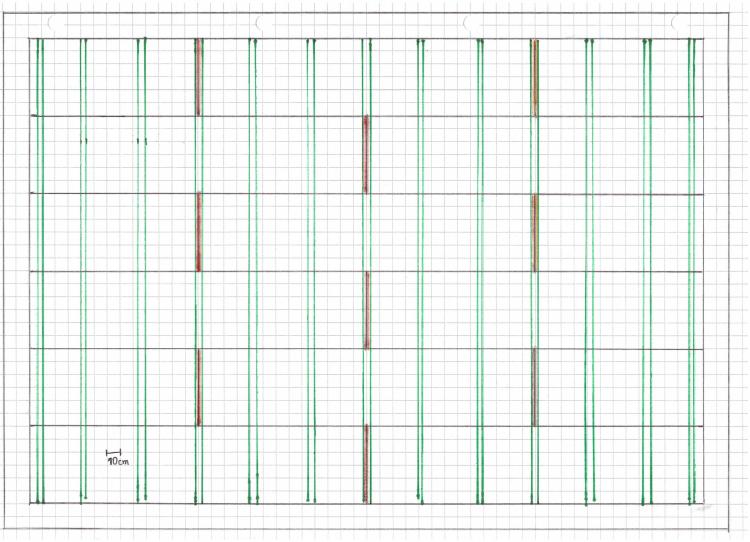This screenshot has height=542, width=750.
Task: Select the fourth-row red segment on center column
Action: coord(366,310)
